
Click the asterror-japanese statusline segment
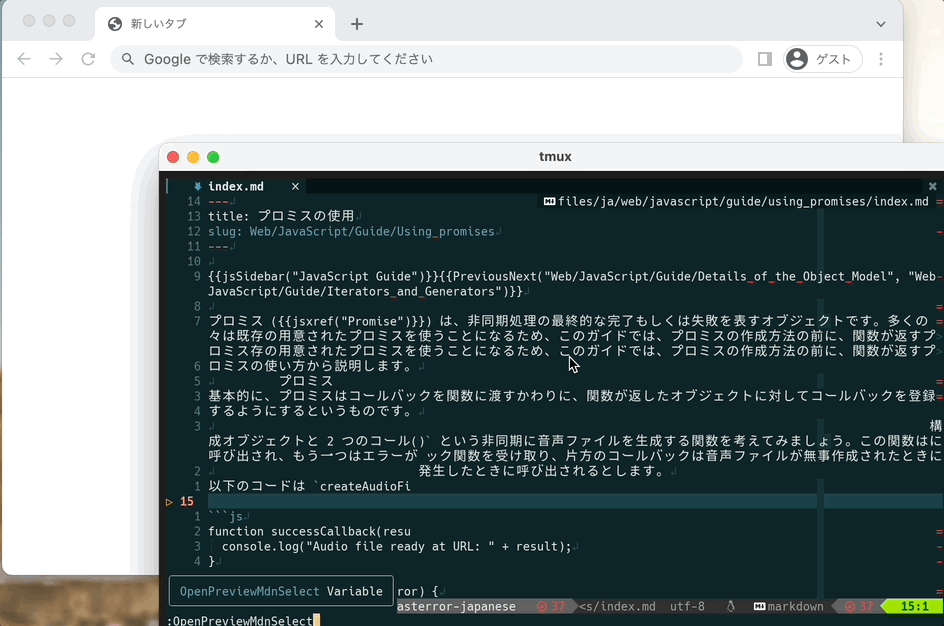pos(456,607)
